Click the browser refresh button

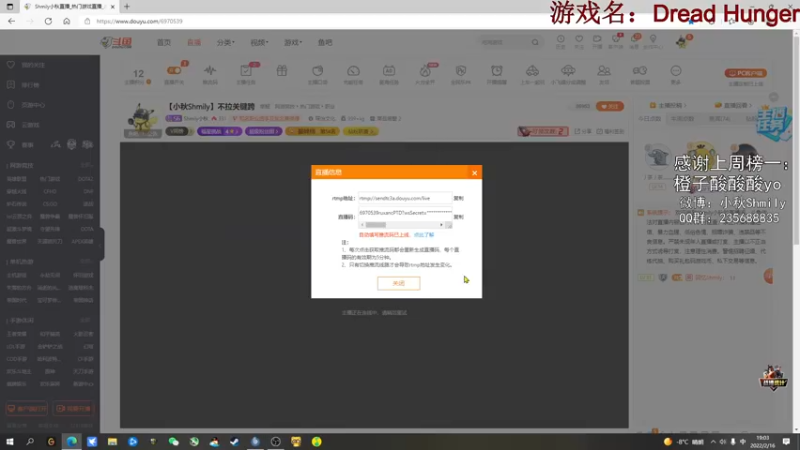(48, 21)
